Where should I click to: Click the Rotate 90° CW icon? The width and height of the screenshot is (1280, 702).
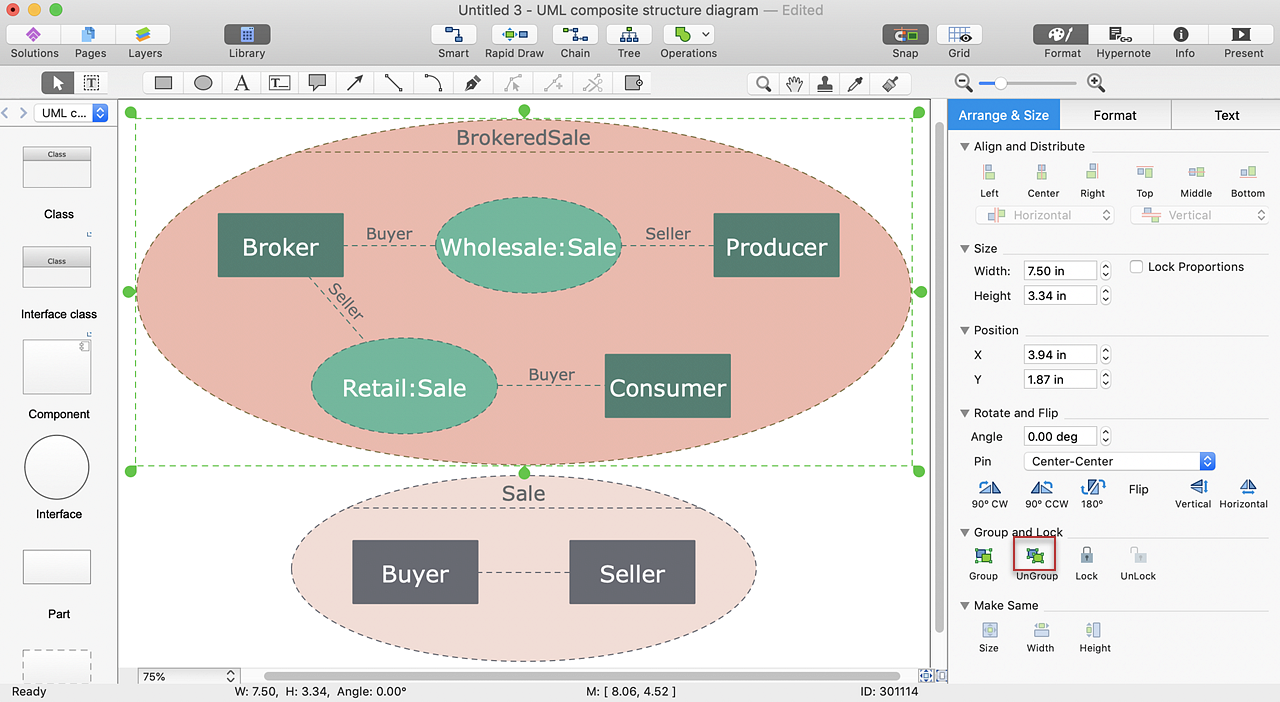click(x=989, y=488)
